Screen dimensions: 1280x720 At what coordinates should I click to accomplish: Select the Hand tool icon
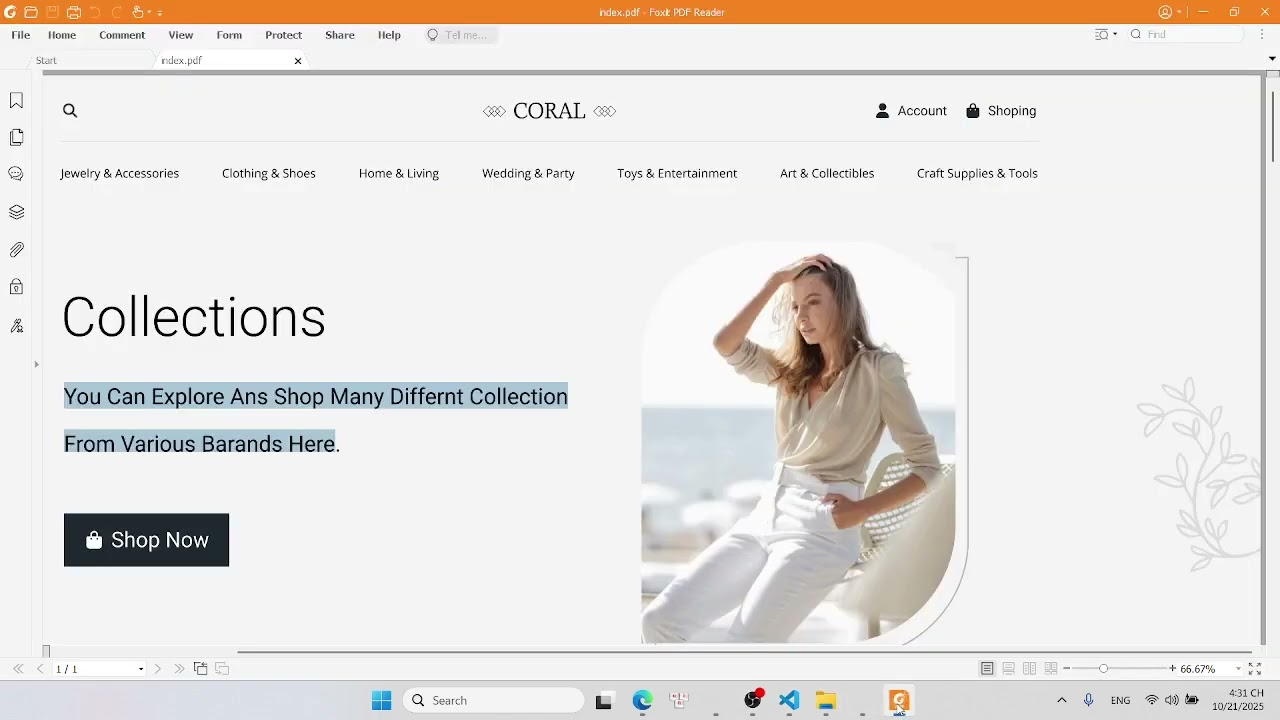(x=138, y=12)
